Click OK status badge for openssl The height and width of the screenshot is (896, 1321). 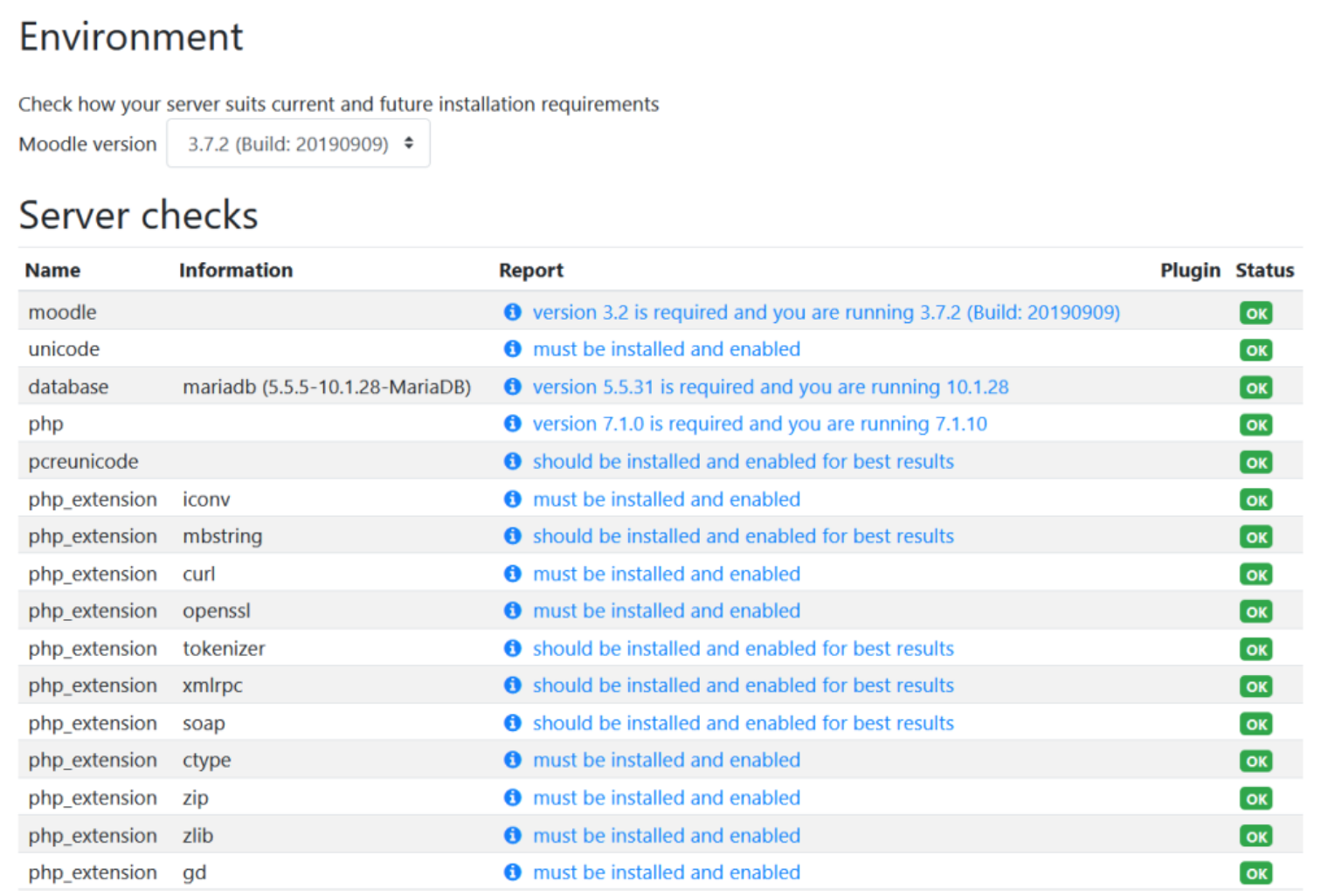coord(1255,612)
